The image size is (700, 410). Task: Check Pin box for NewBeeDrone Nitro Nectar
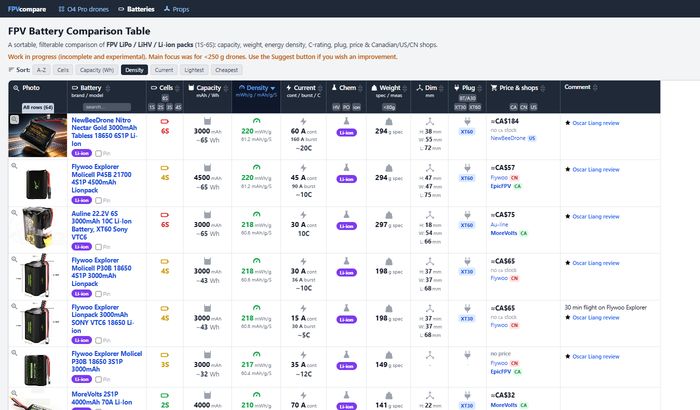[x=98, y=153]
